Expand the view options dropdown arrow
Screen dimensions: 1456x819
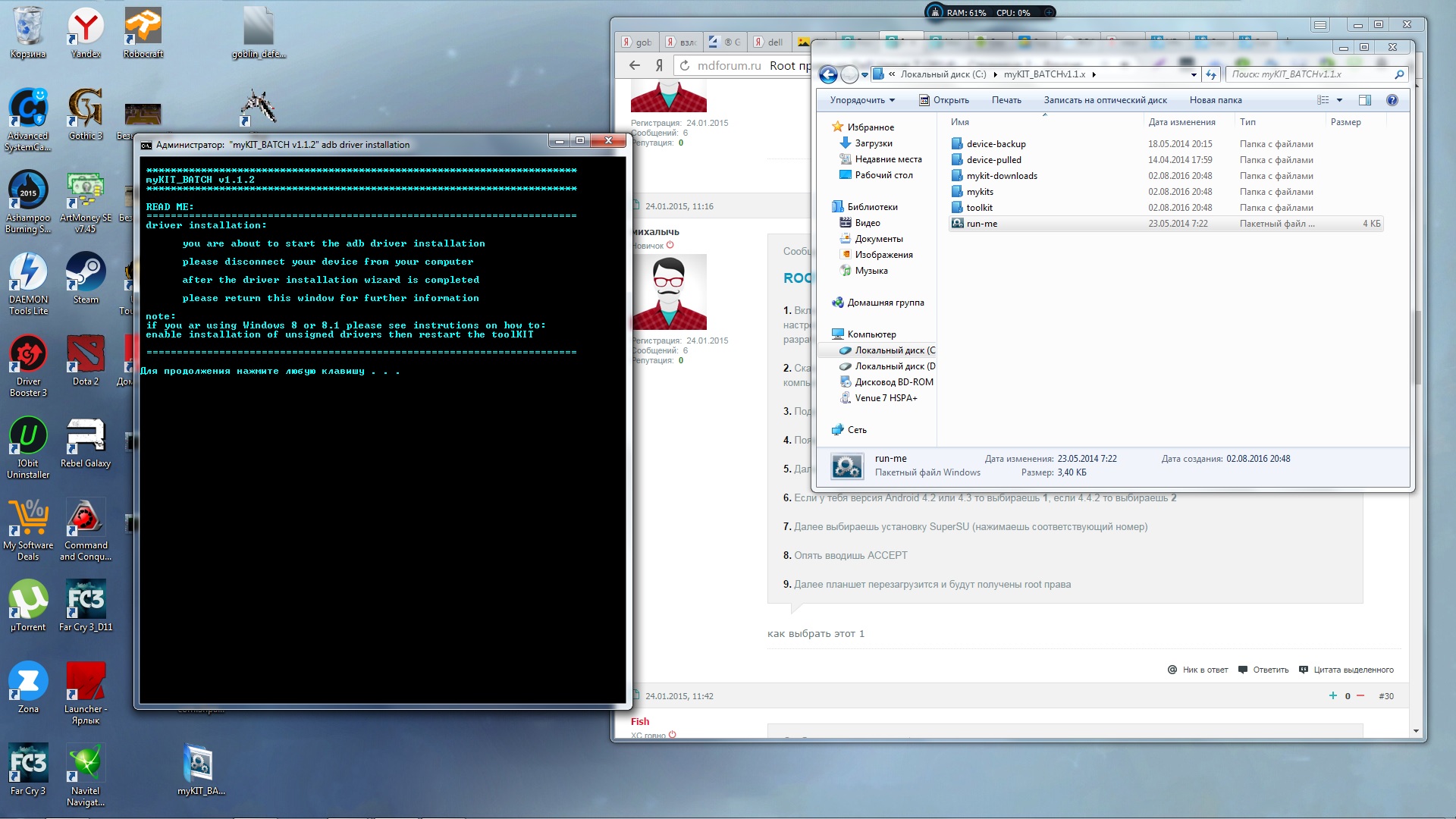[1339, 100]
